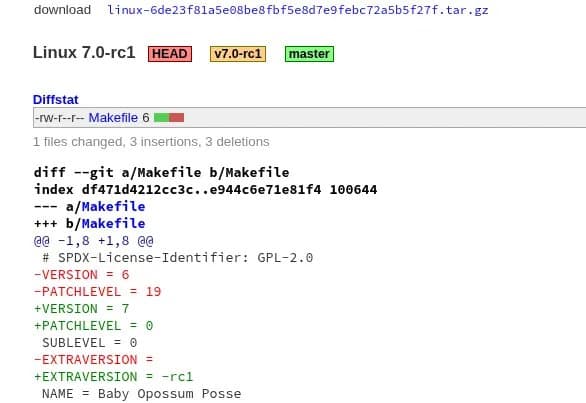Click the SPDX-License-Identifier: GPL-2.0 line
The height and width of the screenshot is (403, 586).
(x=178, y=258)
